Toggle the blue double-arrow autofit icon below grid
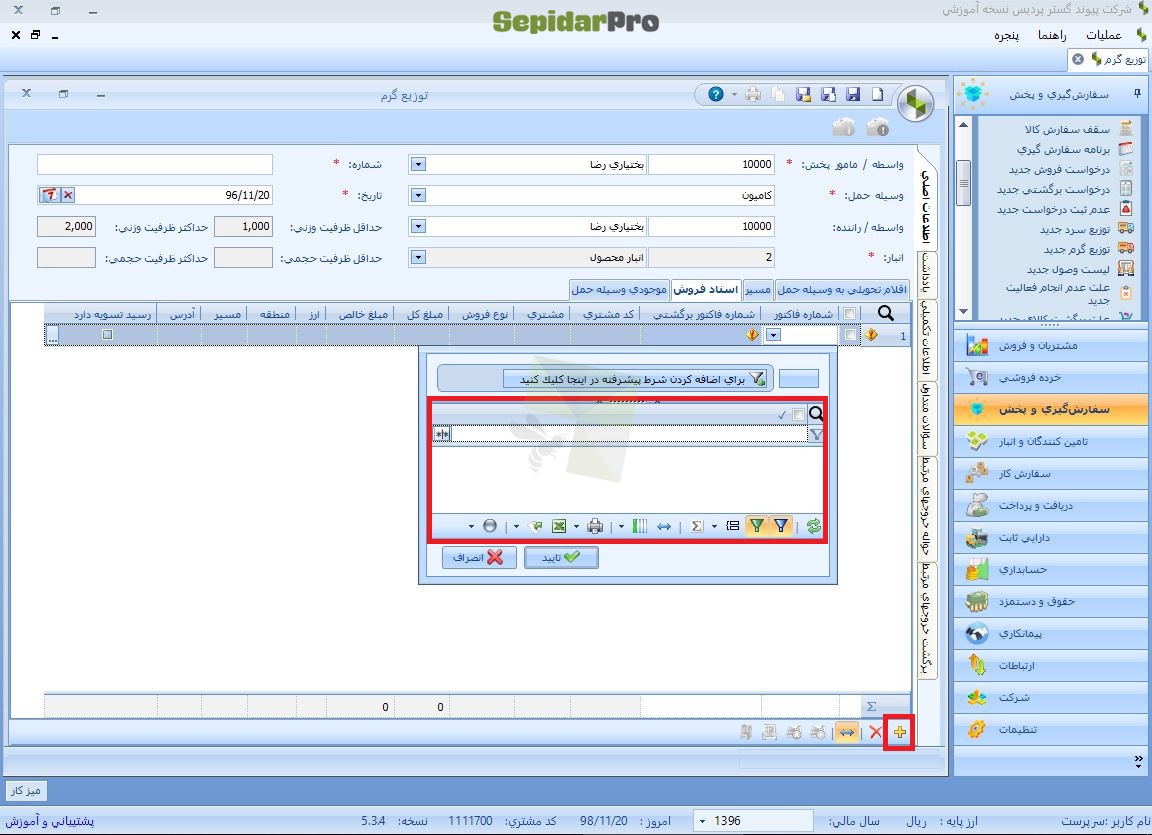 (847, 731)
